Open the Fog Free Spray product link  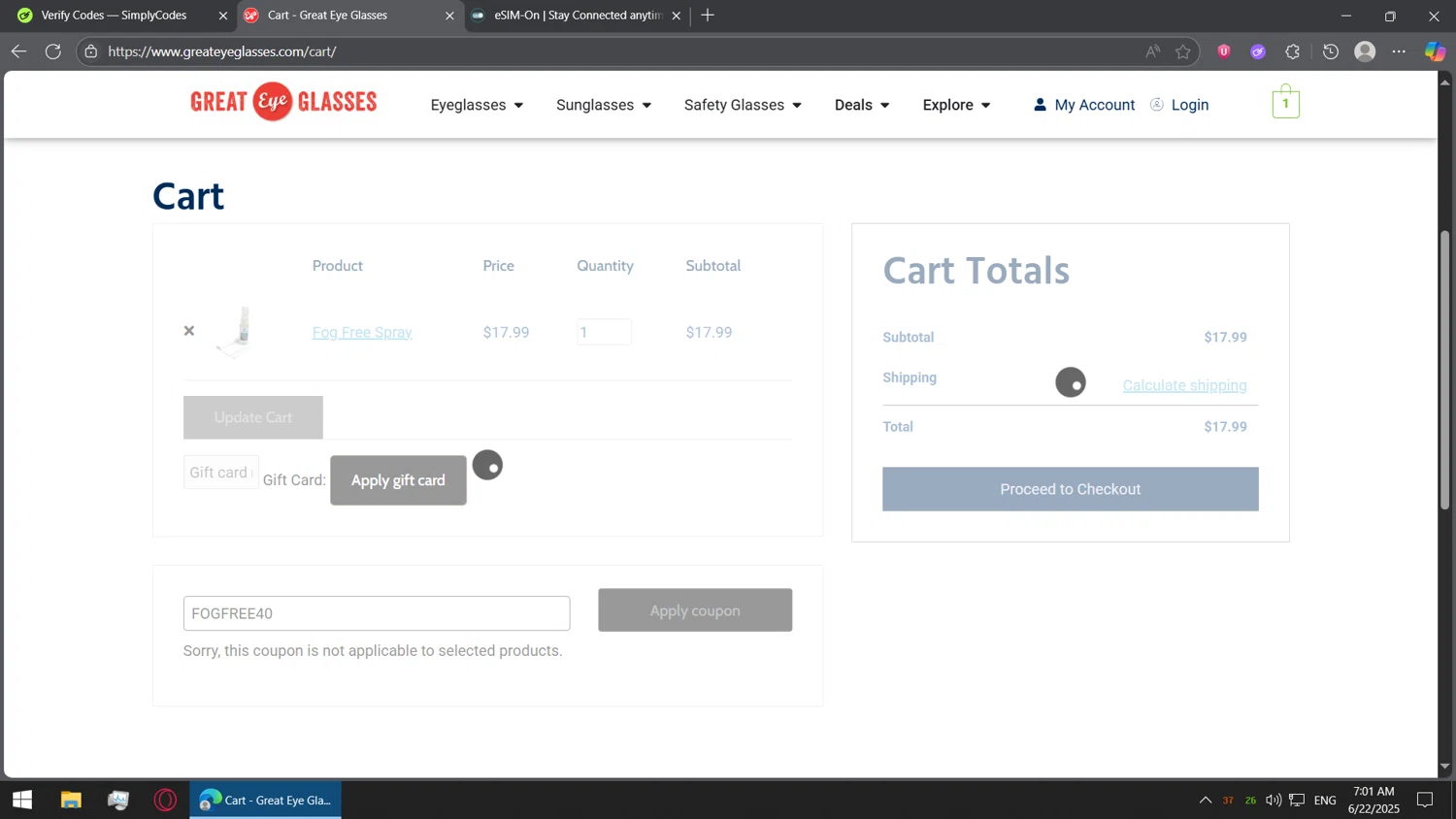click(x=362, y=332)
